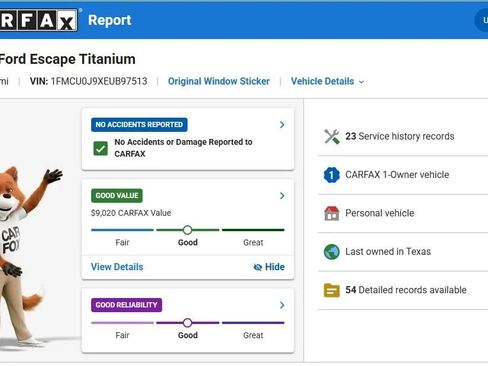
Task: Expand the Good Reliability card chevron
Action: point(282,305)
